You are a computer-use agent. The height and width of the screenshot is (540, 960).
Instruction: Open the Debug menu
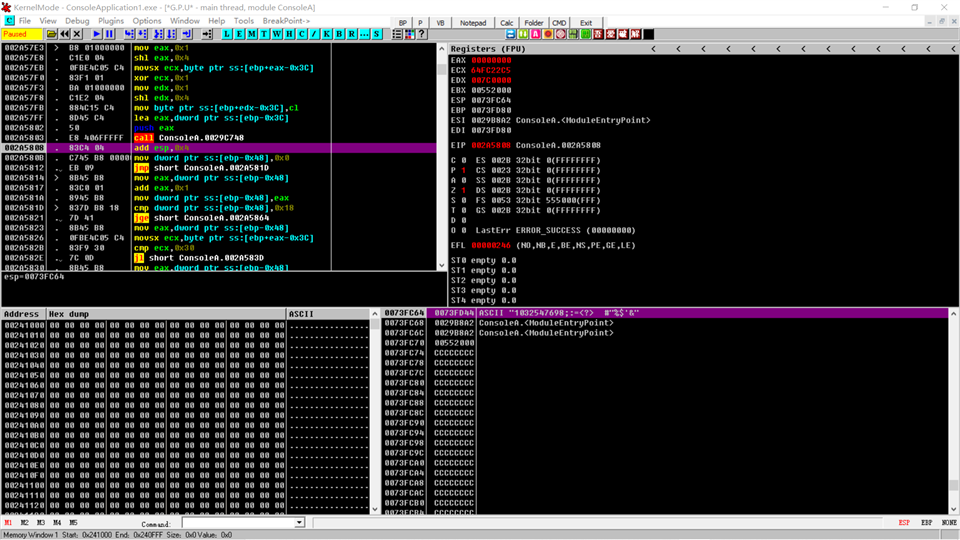pos(77,21)
